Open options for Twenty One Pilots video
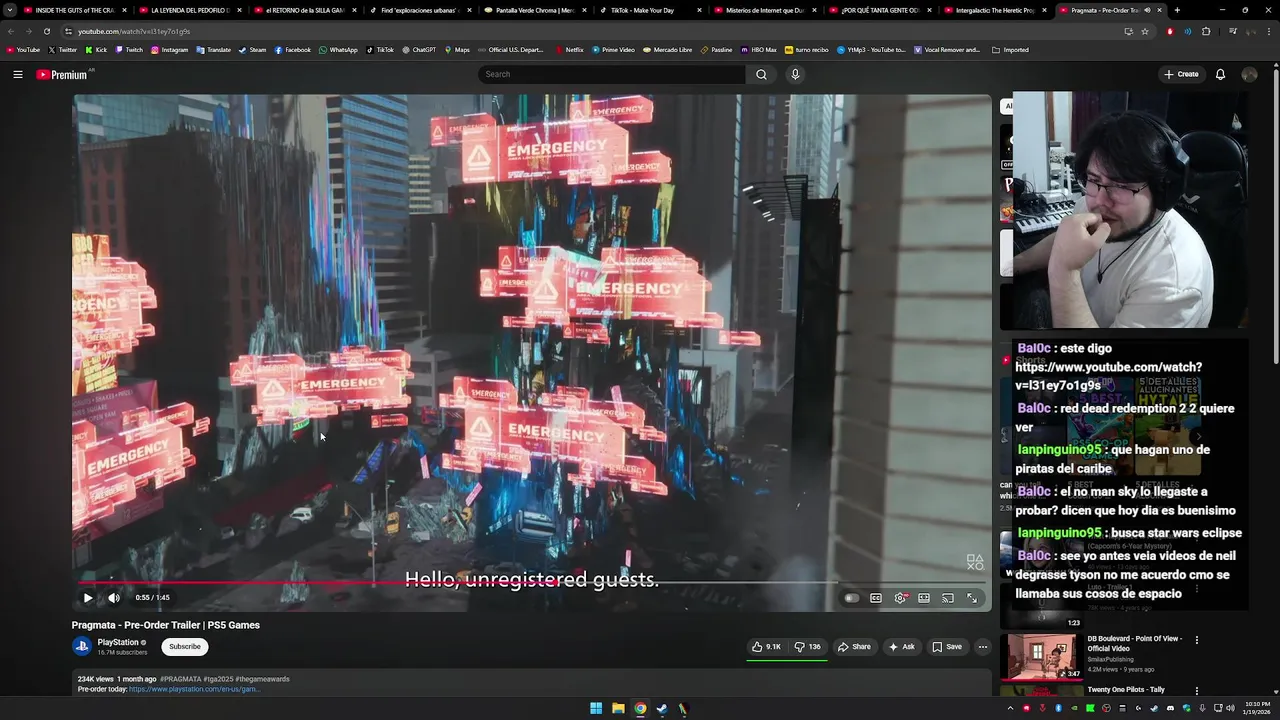Screen dimensions: 1280x720 [x=1196, y=690]
